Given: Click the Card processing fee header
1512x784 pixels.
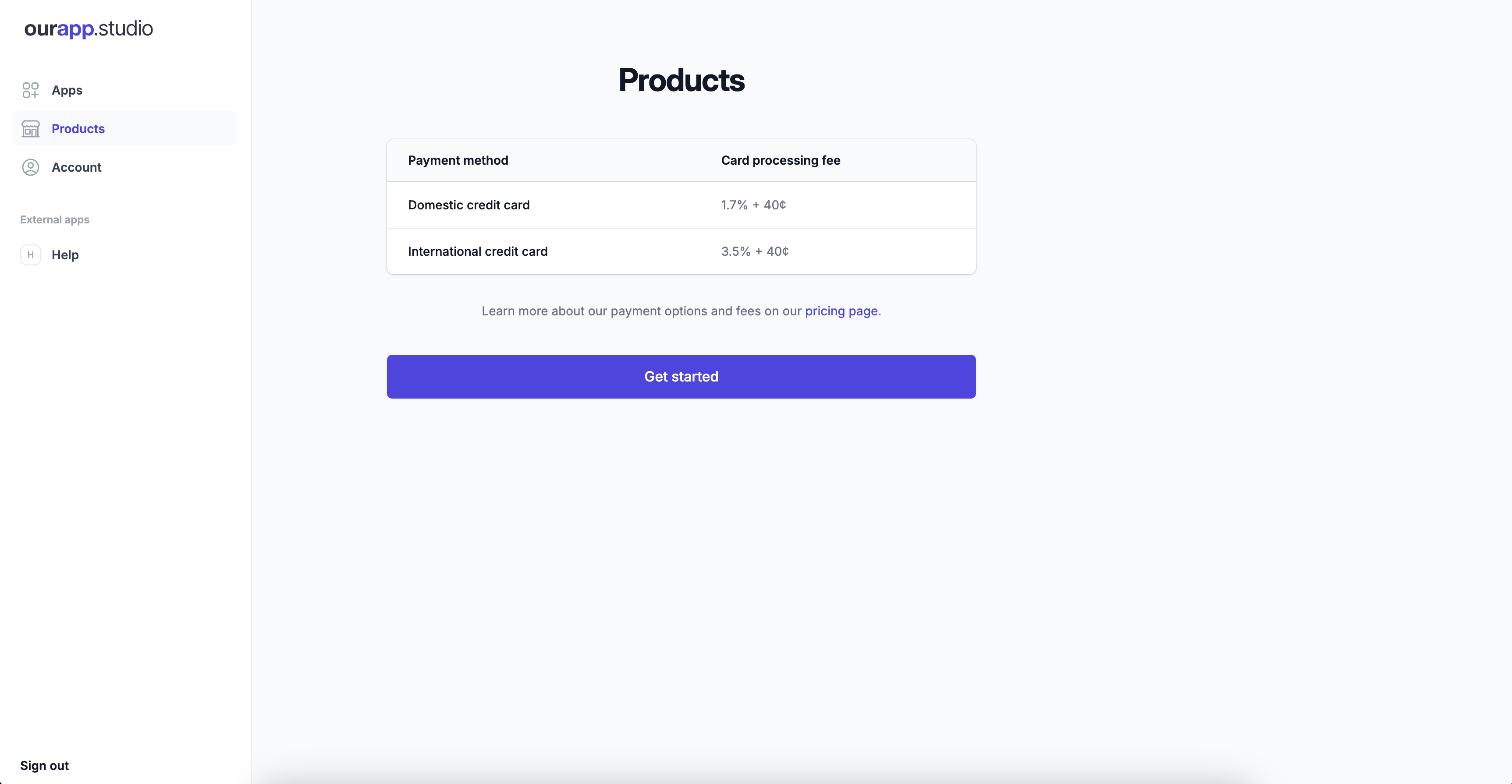Looking at the screenshot, I should pos(781,161).
